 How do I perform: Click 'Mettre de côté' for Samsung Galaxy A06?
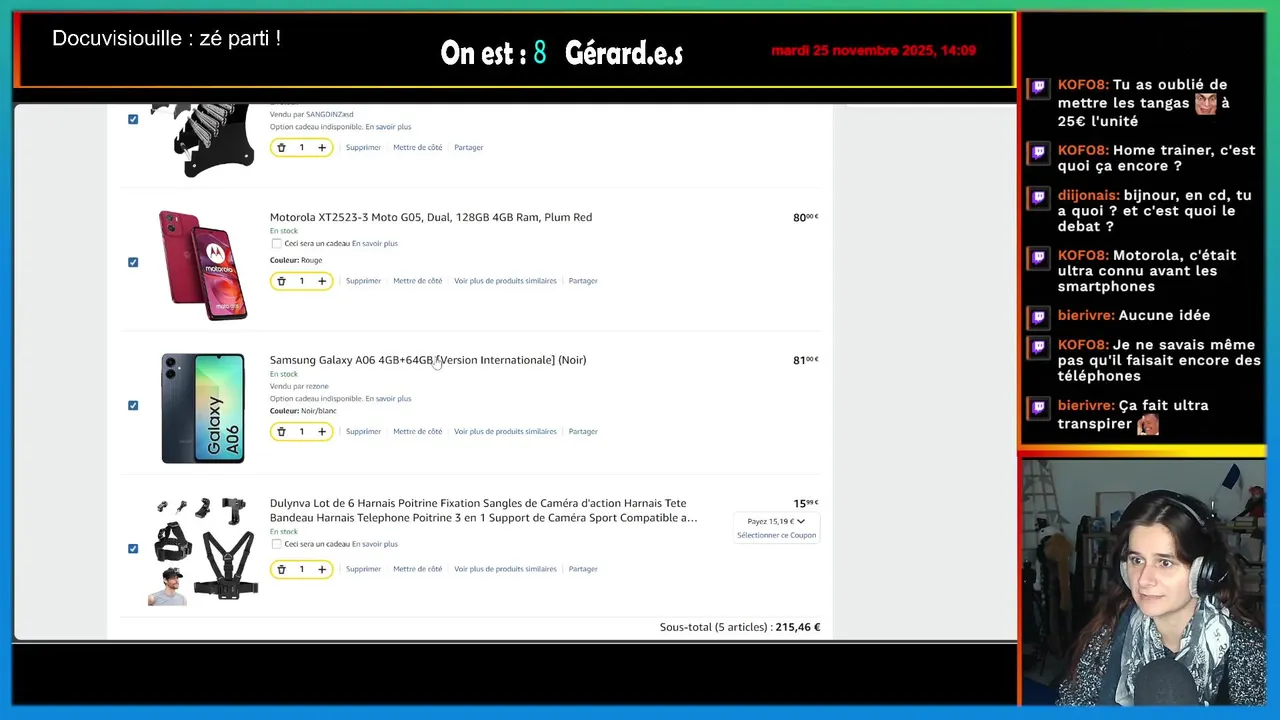pos(418,432)
